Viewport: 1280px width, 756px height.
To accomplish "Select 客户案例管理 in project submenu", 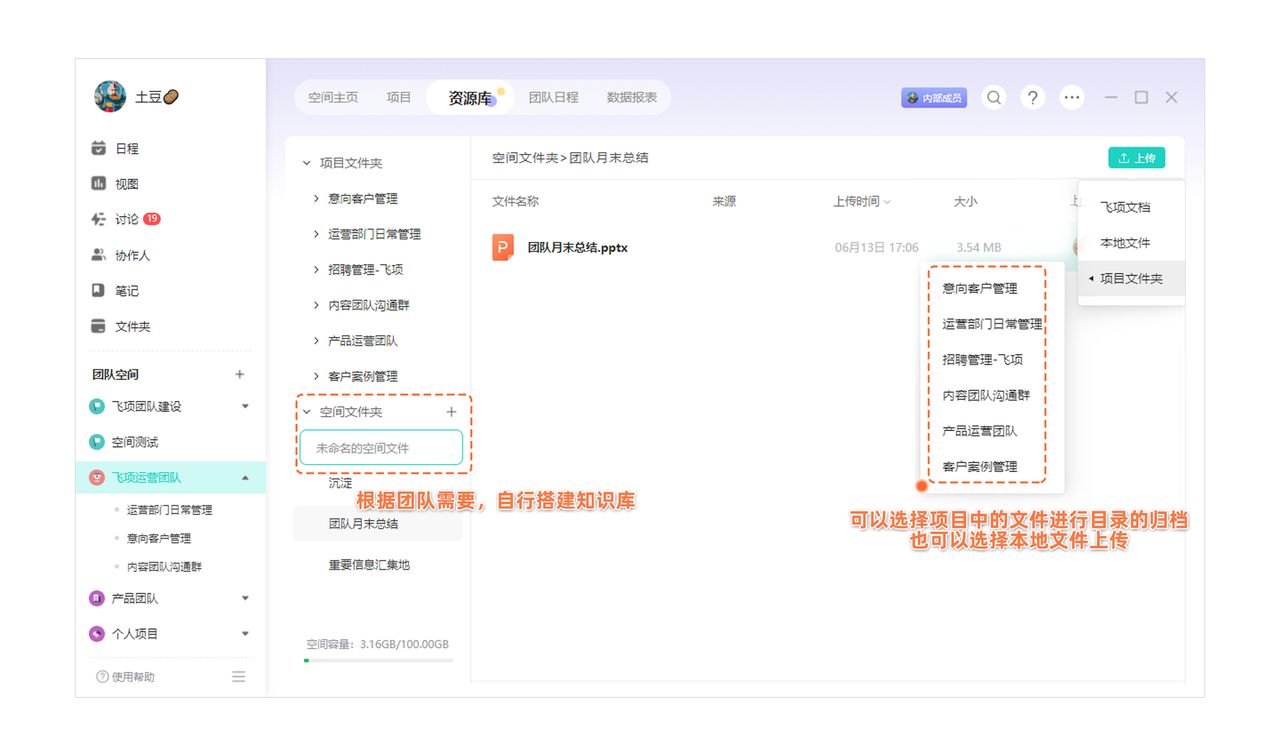I will 980,466.
